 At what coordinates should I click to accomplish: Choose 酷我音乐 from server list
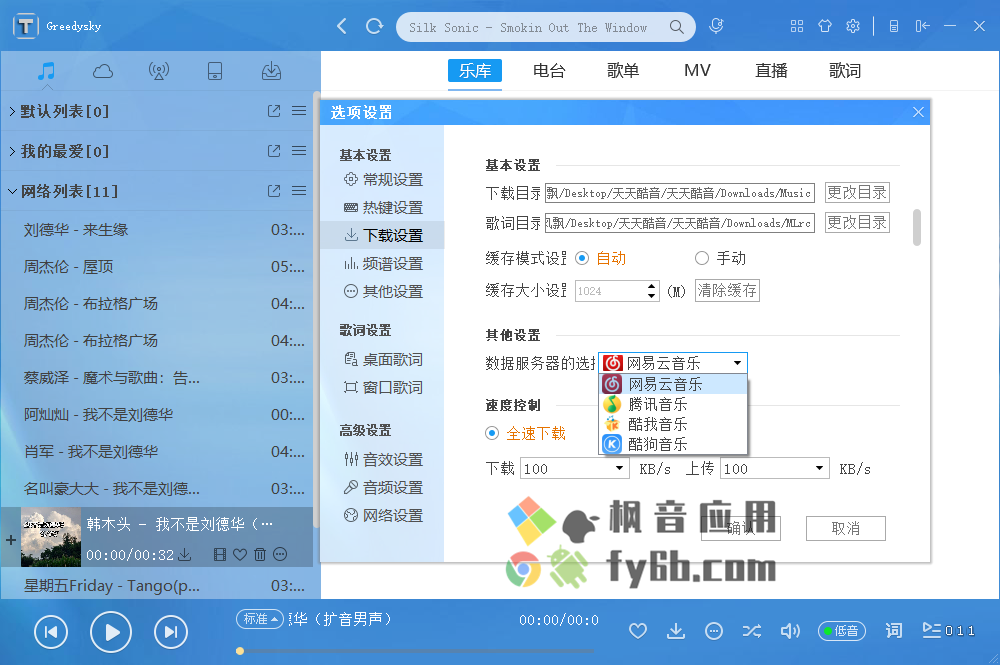click(673, 424)
